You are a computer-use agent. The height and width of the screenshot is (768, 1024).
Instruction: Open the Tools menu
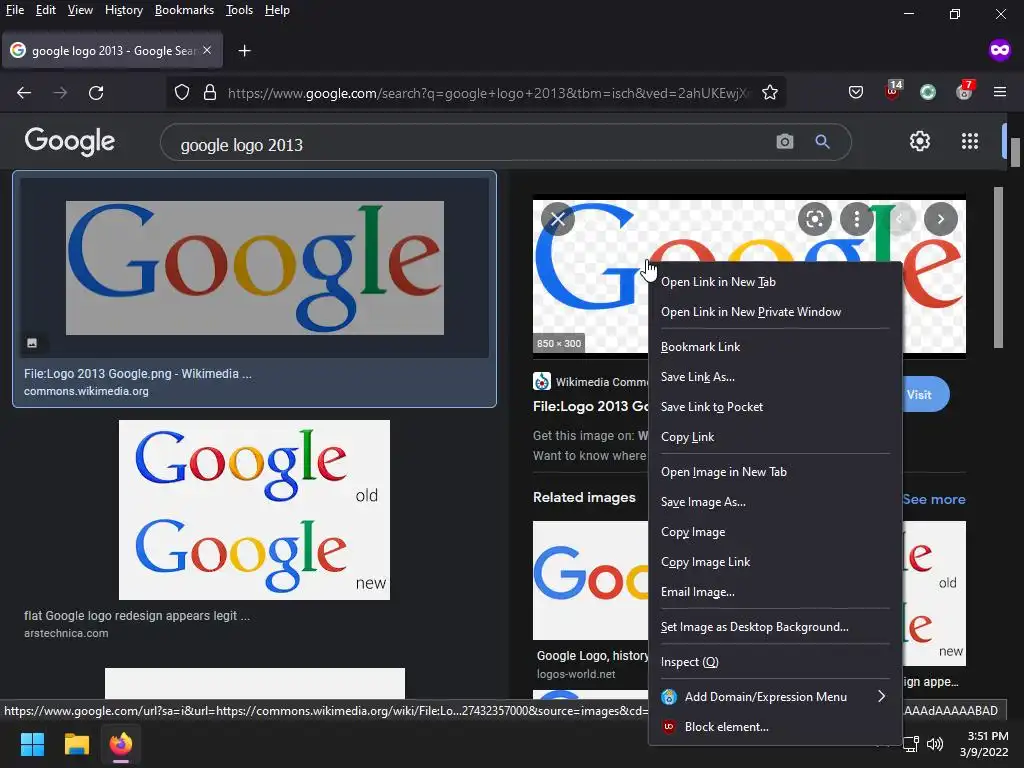[x=239, y=10]
